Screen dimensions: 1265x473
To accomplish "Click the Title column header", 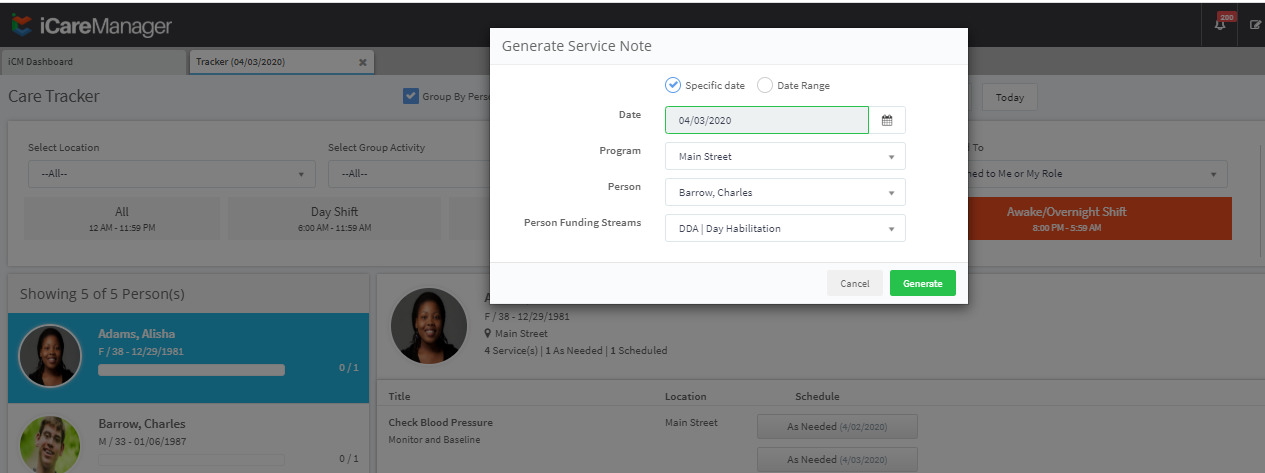I will click(x=400, y=397).
